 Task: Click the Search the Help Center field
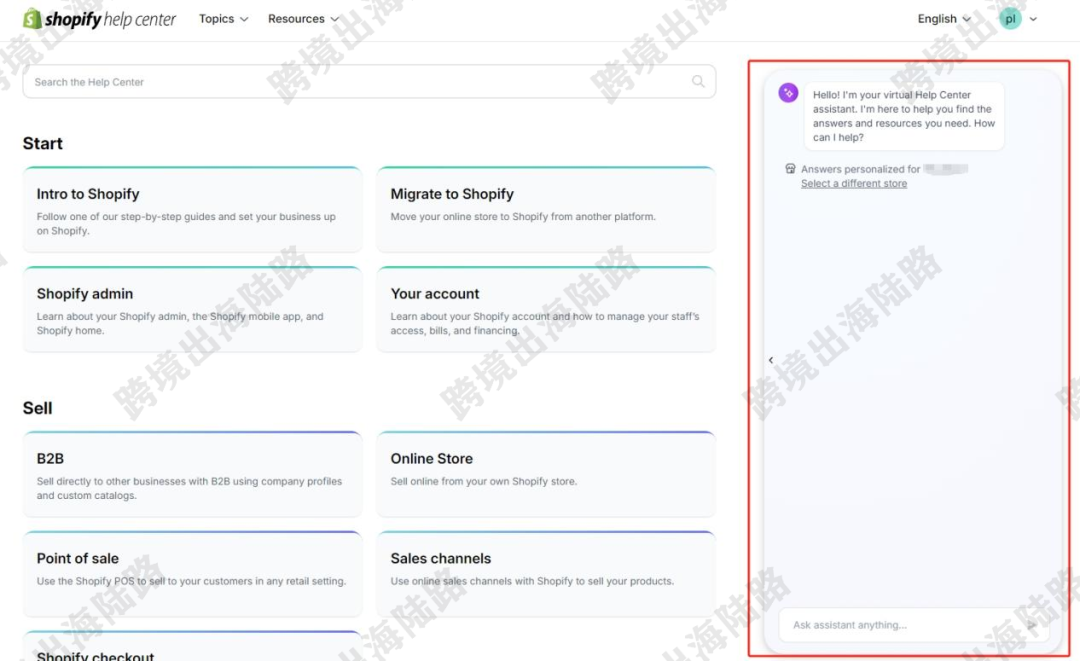[x=369, y=82]
